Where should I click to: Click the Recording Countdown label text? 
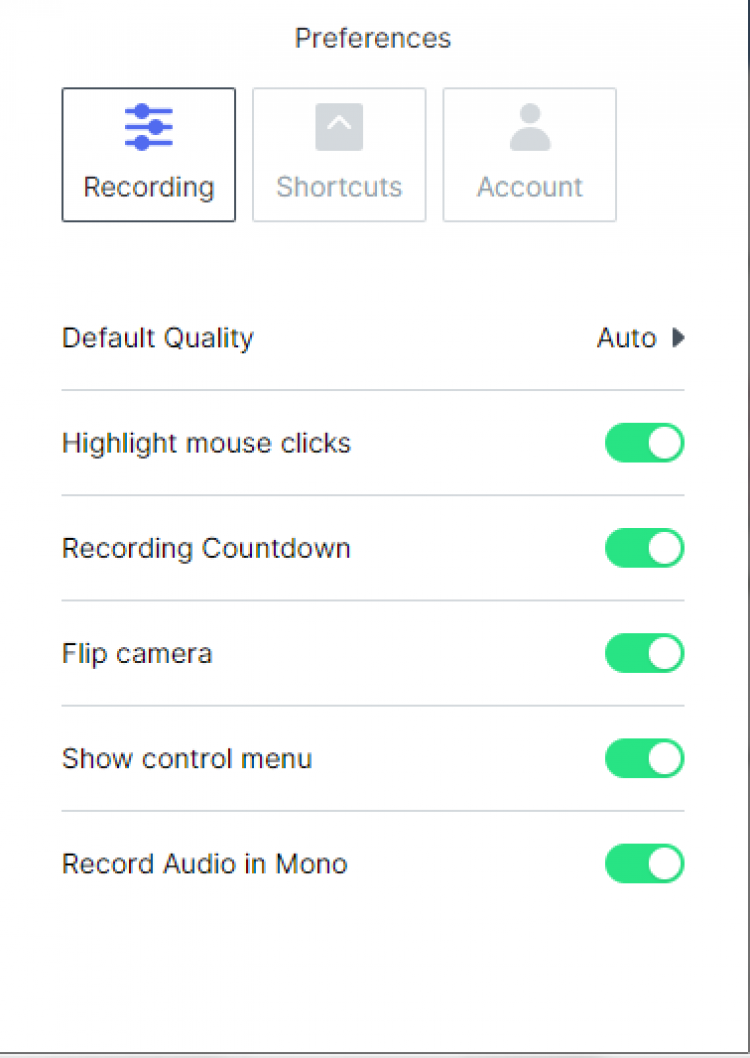pyautogui.click(x=206, y=548)
